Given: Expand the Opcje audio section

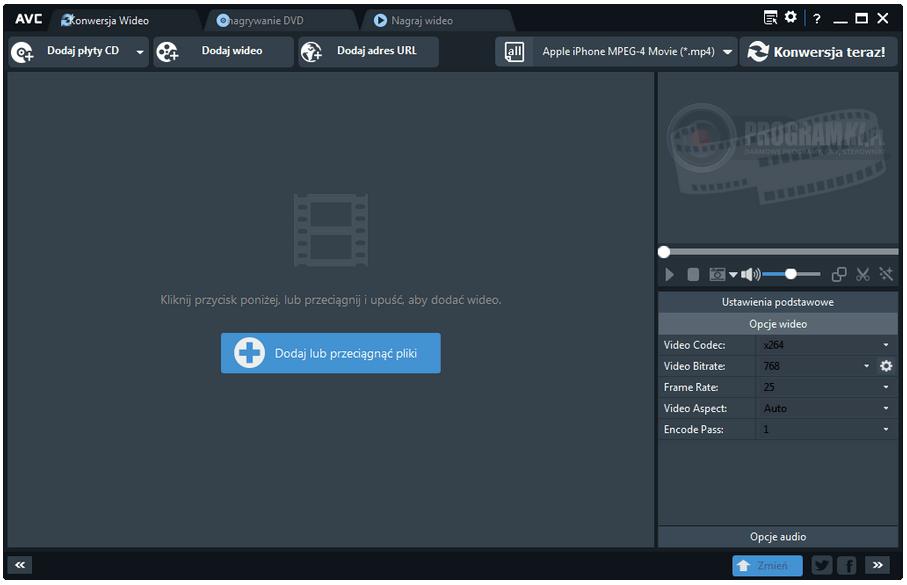Looking at the screenshot, I should click(x=778, y=537).
